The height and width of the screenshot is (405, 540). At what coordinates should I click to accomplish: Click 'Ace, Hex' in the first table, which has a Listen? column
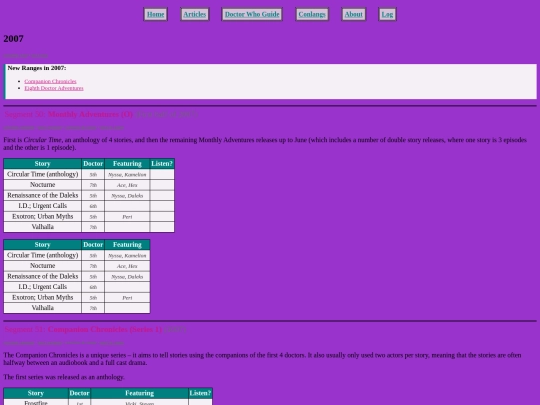[x=127, y=185]
